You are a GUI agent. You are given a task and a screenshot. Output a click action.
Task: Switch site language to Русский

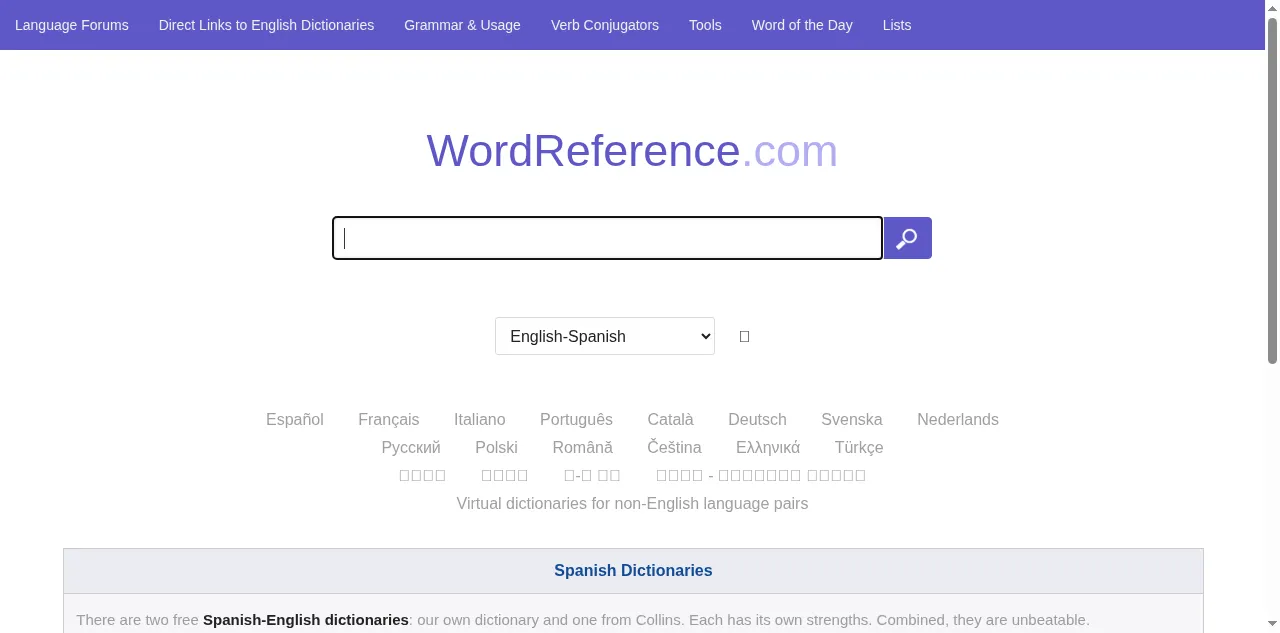click(411, 447)
